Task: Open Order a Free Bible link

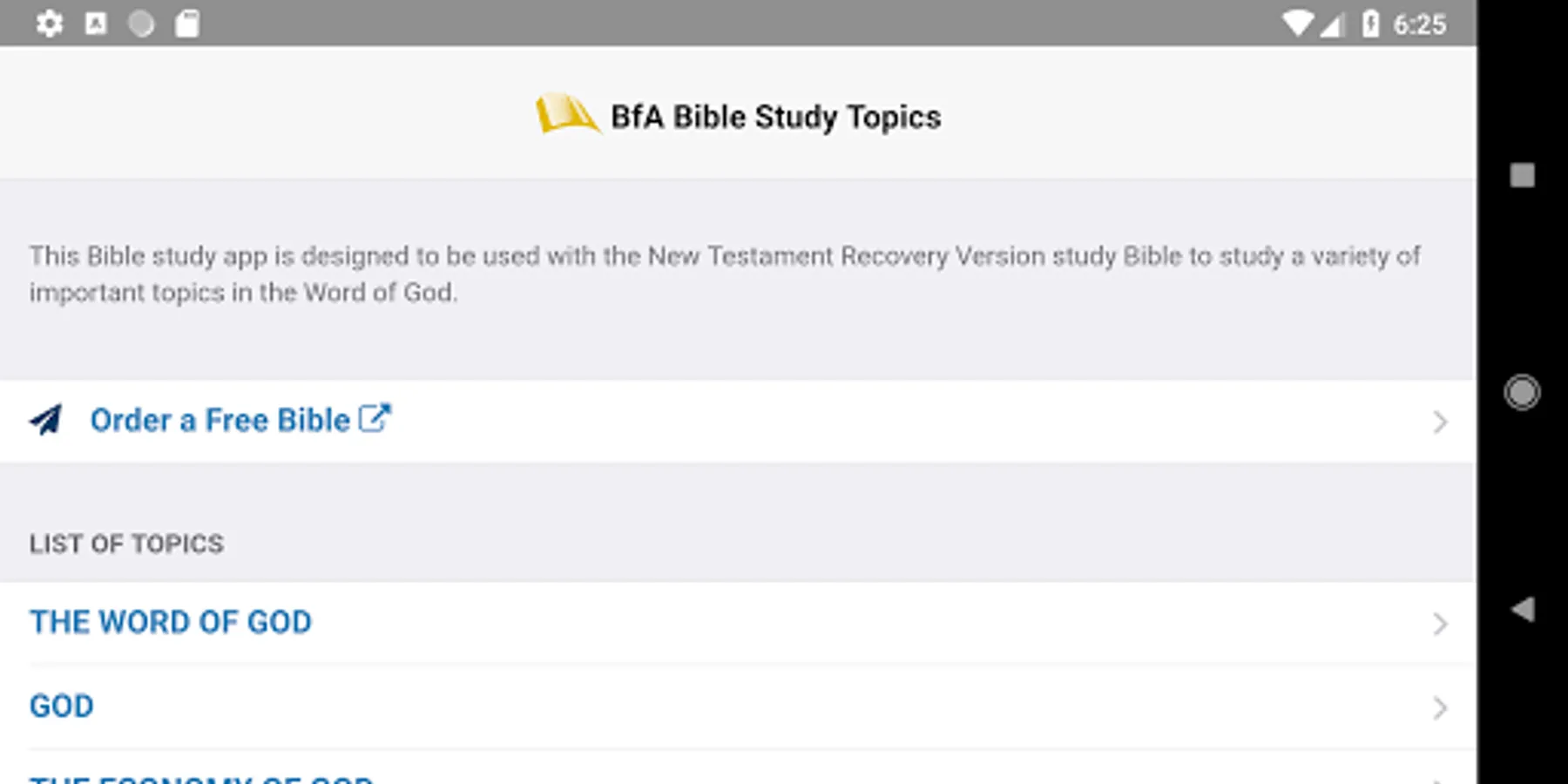Action: coord(220,421)
